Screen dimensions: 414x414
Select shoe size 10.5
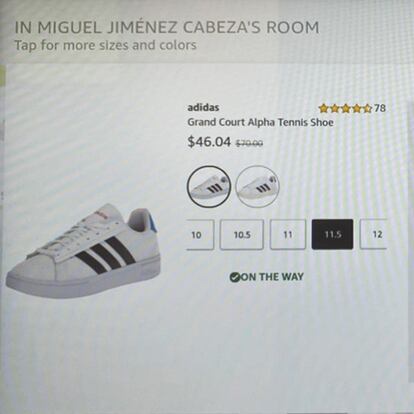pos(242,234)
